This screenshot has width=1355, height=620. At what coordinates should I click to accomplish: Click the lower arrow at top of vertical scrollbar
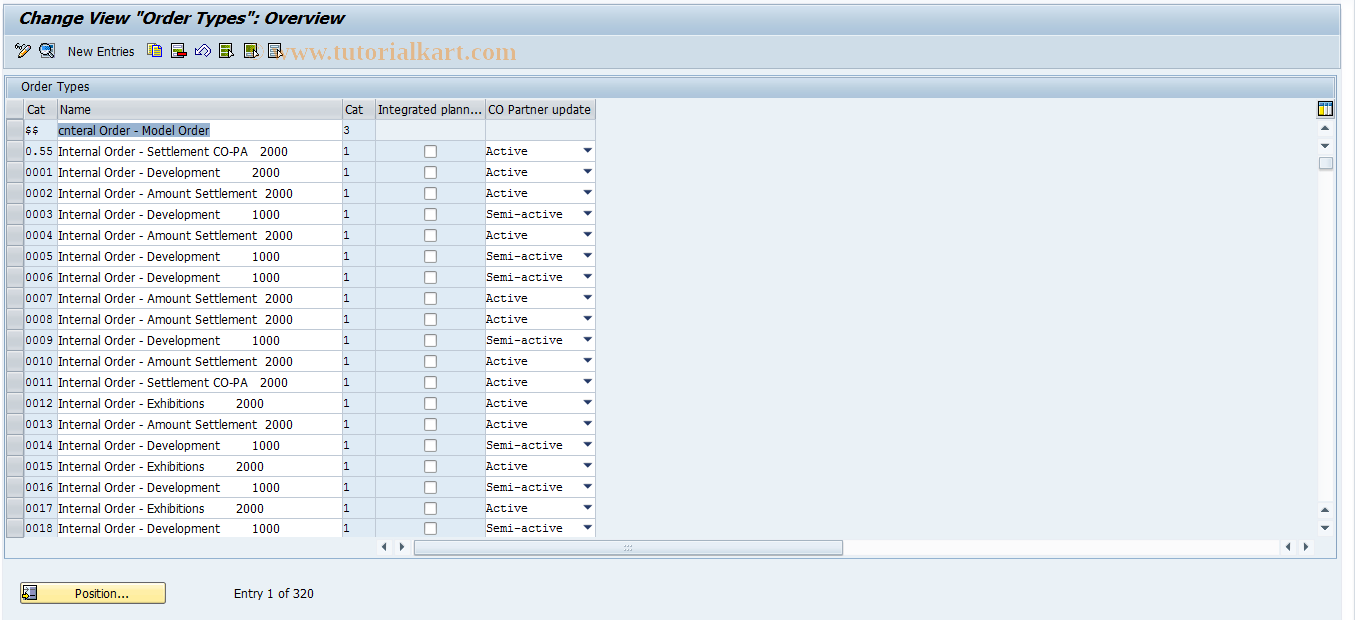[1325, 146]
